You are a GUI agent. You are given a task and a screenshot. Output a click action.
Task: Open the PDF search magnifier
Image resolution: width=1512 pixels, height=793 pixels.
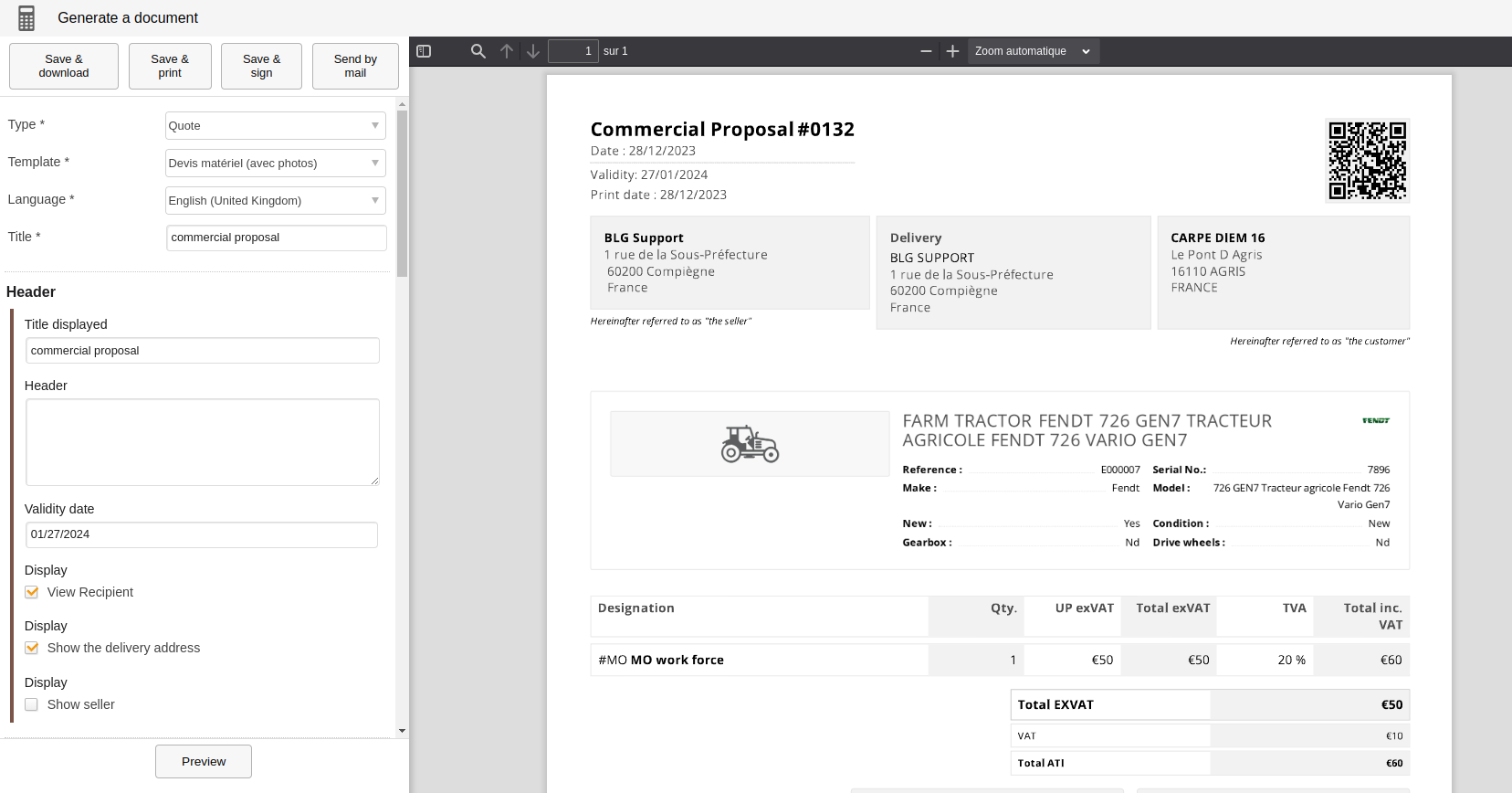coord(478,51)
